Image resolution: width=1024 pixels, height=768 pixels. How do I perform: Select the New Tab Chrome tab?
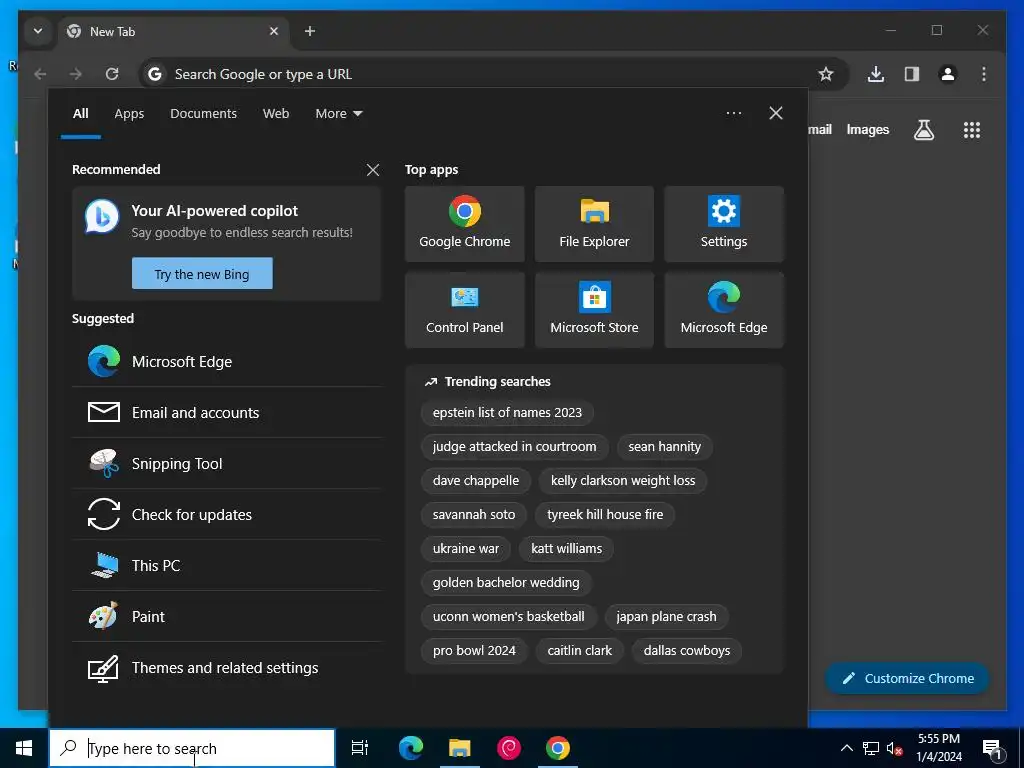[x=173, y=31]
